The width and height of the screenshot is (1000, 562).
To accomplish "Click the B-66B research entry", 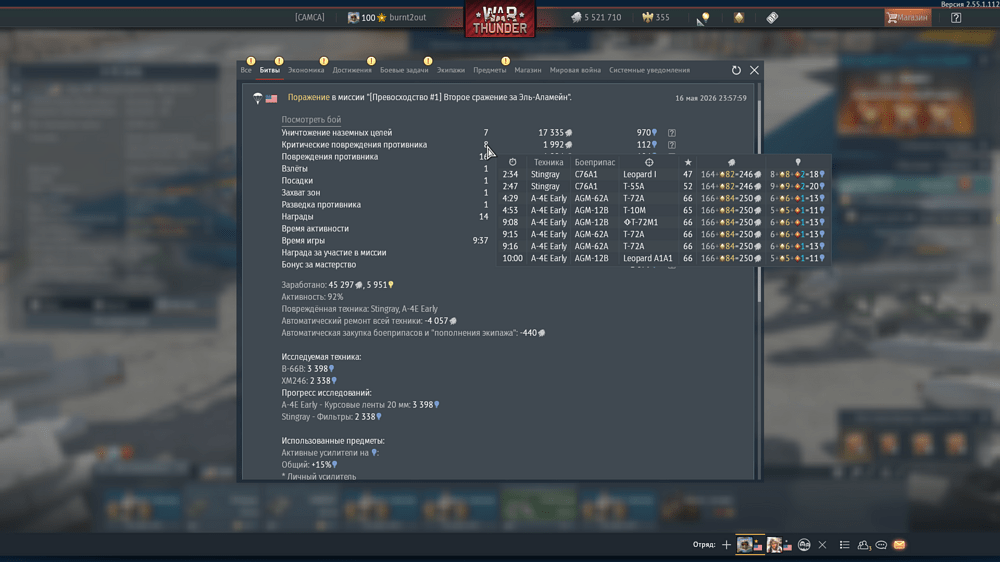I will pyautogui.click(x=308, y=369).
